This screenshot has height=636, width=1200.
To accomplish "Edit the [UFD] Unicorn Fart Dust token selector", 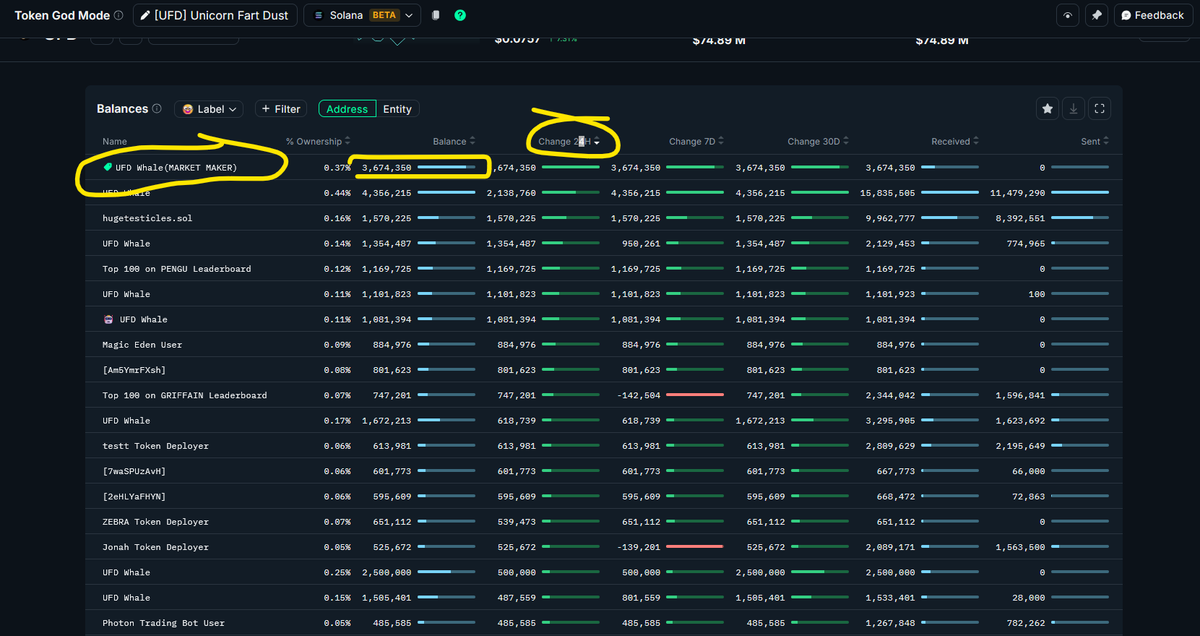I will (215, 16).
